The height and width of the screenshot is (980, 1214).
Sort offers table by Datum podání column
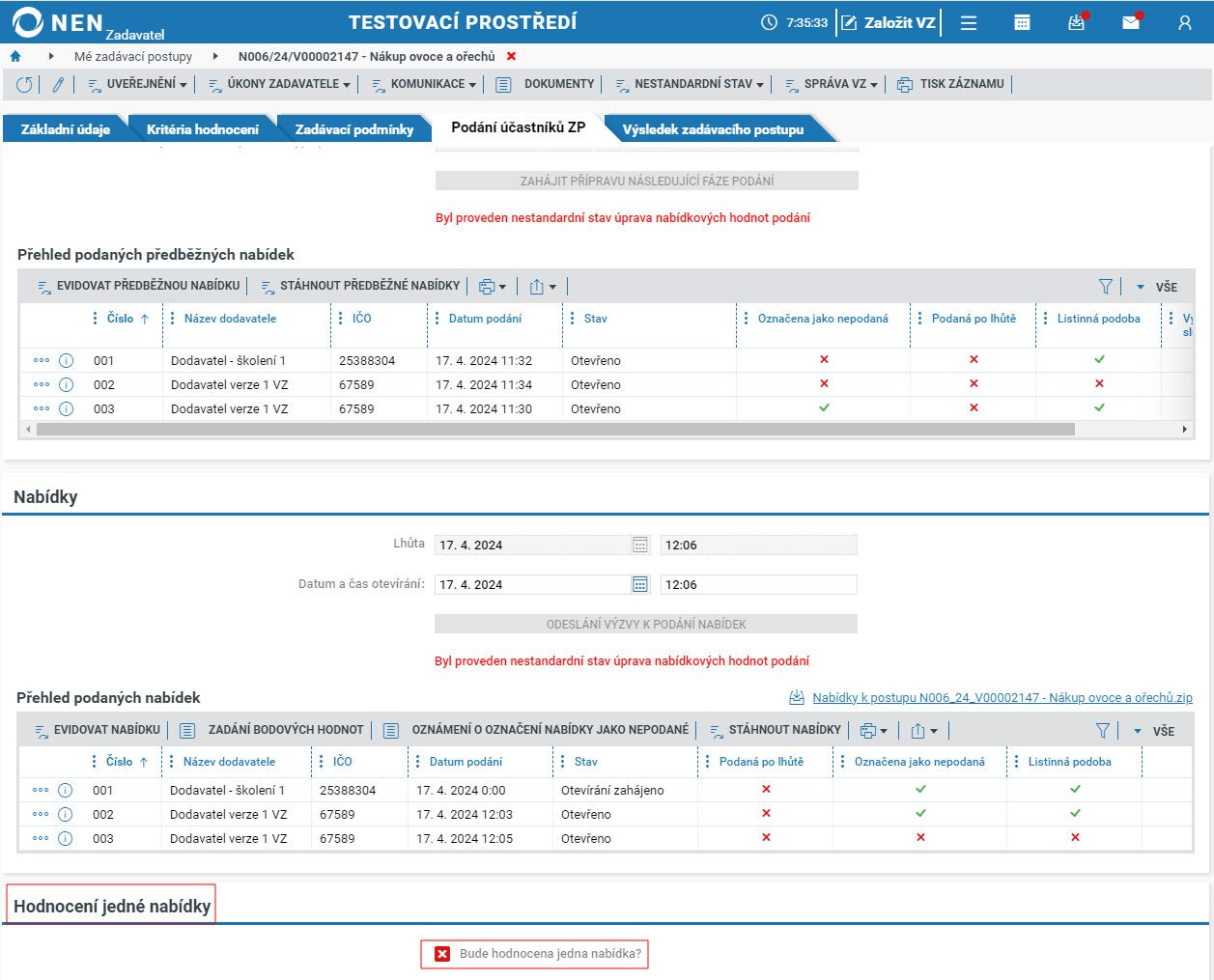pos(466,762)
